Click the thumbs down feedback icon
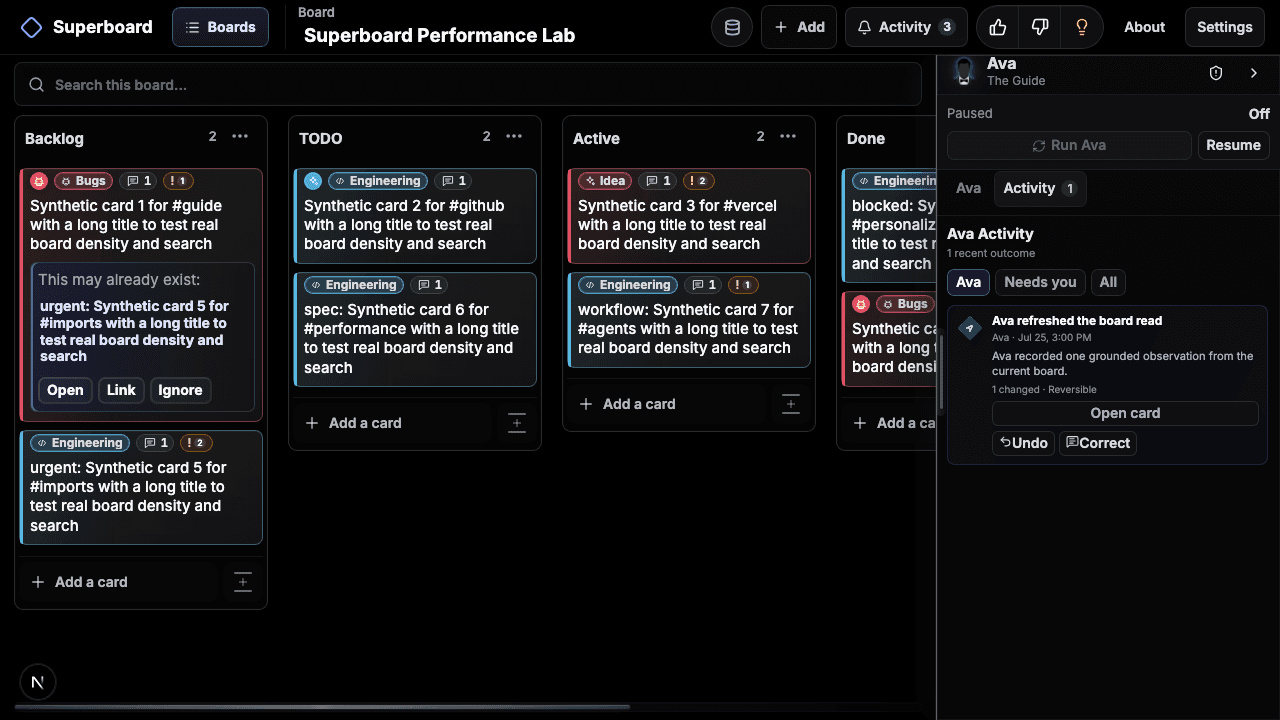 point(1039,27)
